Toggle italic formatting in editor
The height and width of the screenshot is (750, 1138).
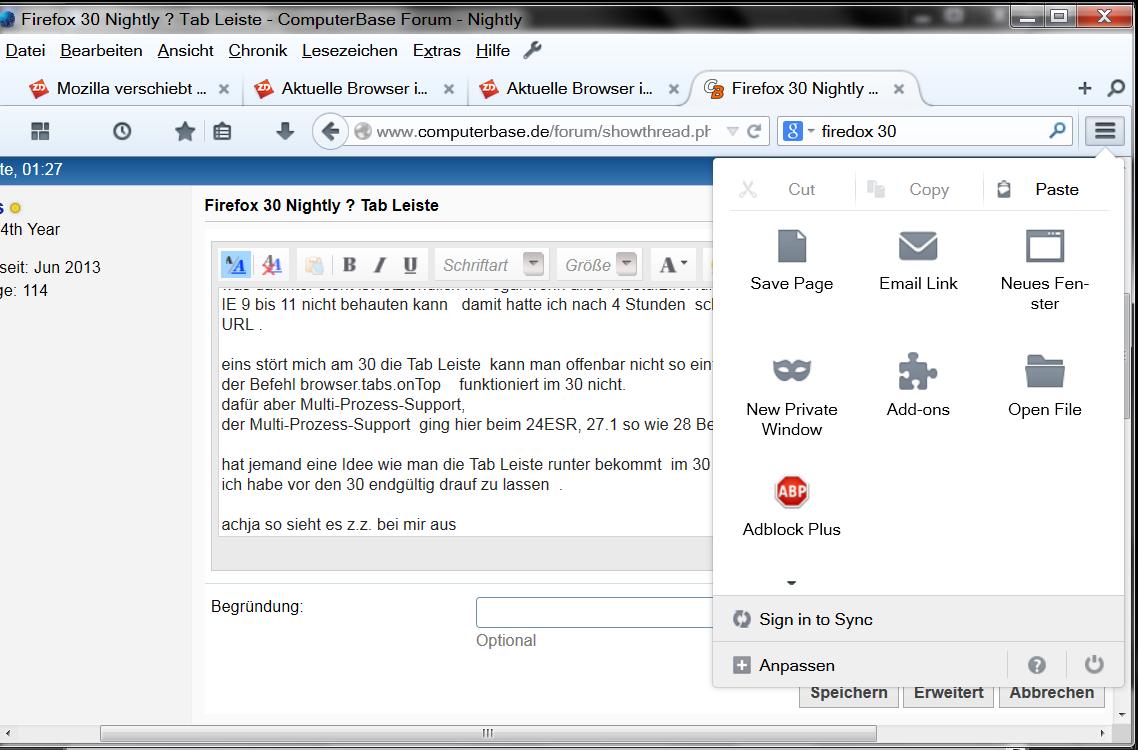pyautogui.click(x=380, y=265)
